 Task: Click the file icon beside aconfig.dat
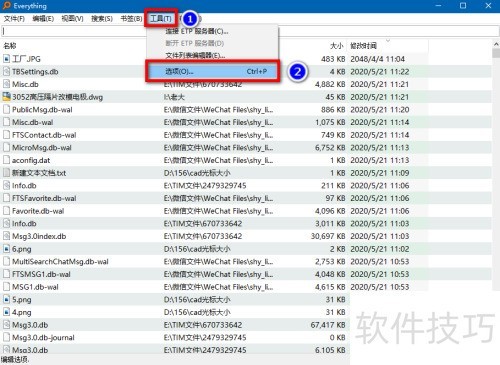pyautogui.click(x=6, y=160)
